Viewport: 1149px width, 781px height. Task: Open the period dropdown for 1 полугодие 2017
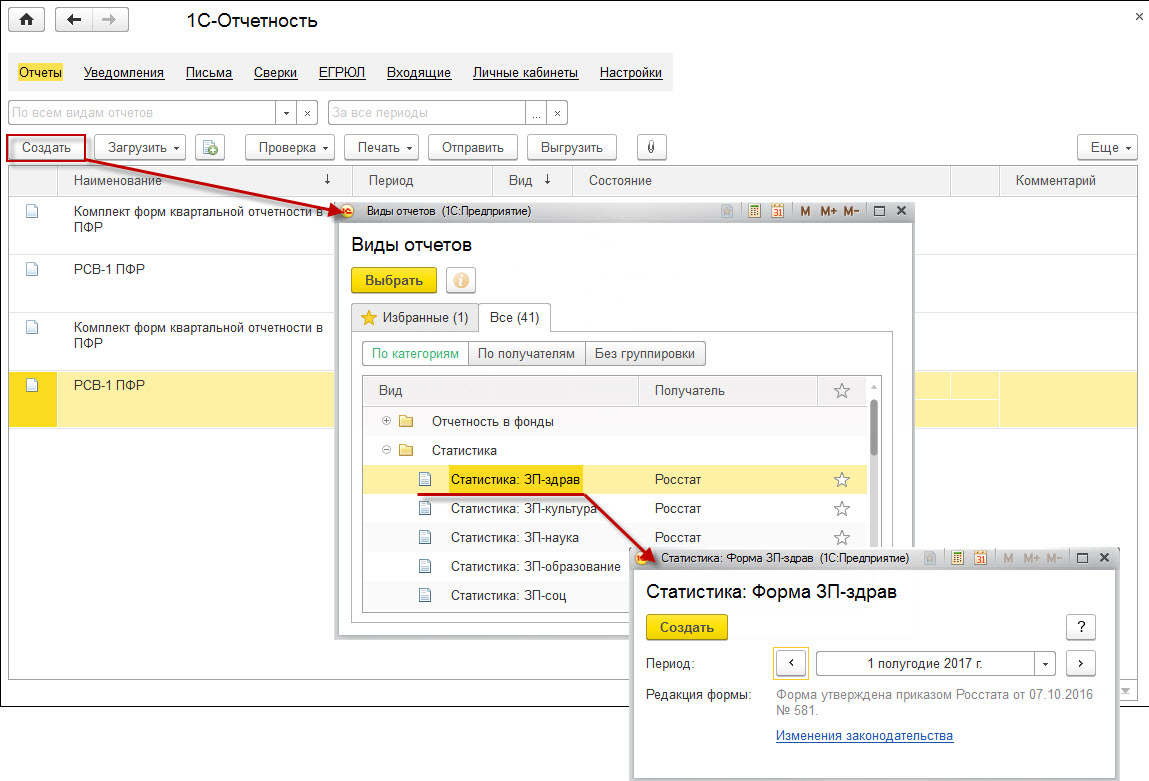pos(1046,663)
